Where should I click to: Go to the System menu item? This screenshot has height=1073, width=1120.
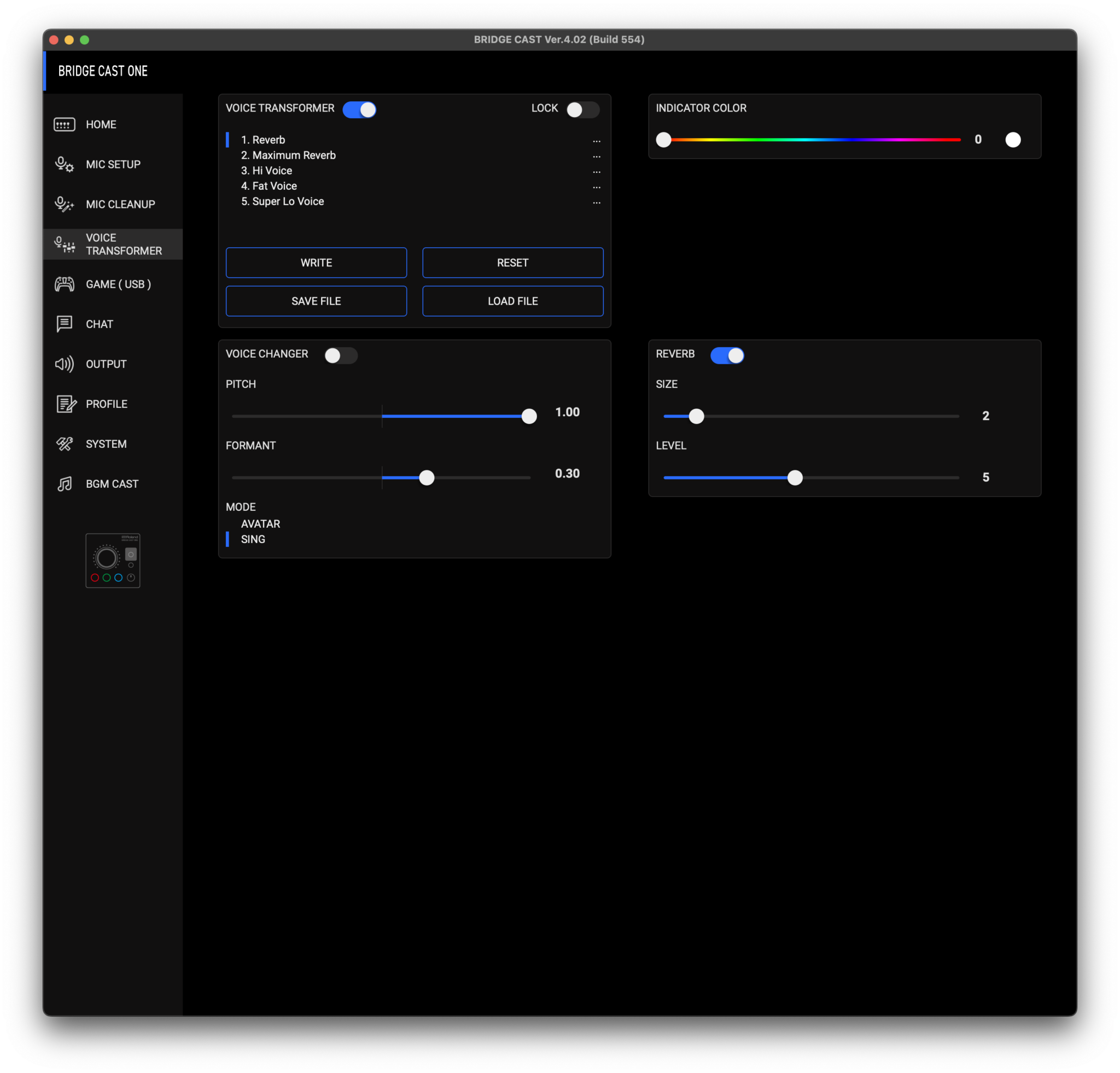[x=106, y=444]
